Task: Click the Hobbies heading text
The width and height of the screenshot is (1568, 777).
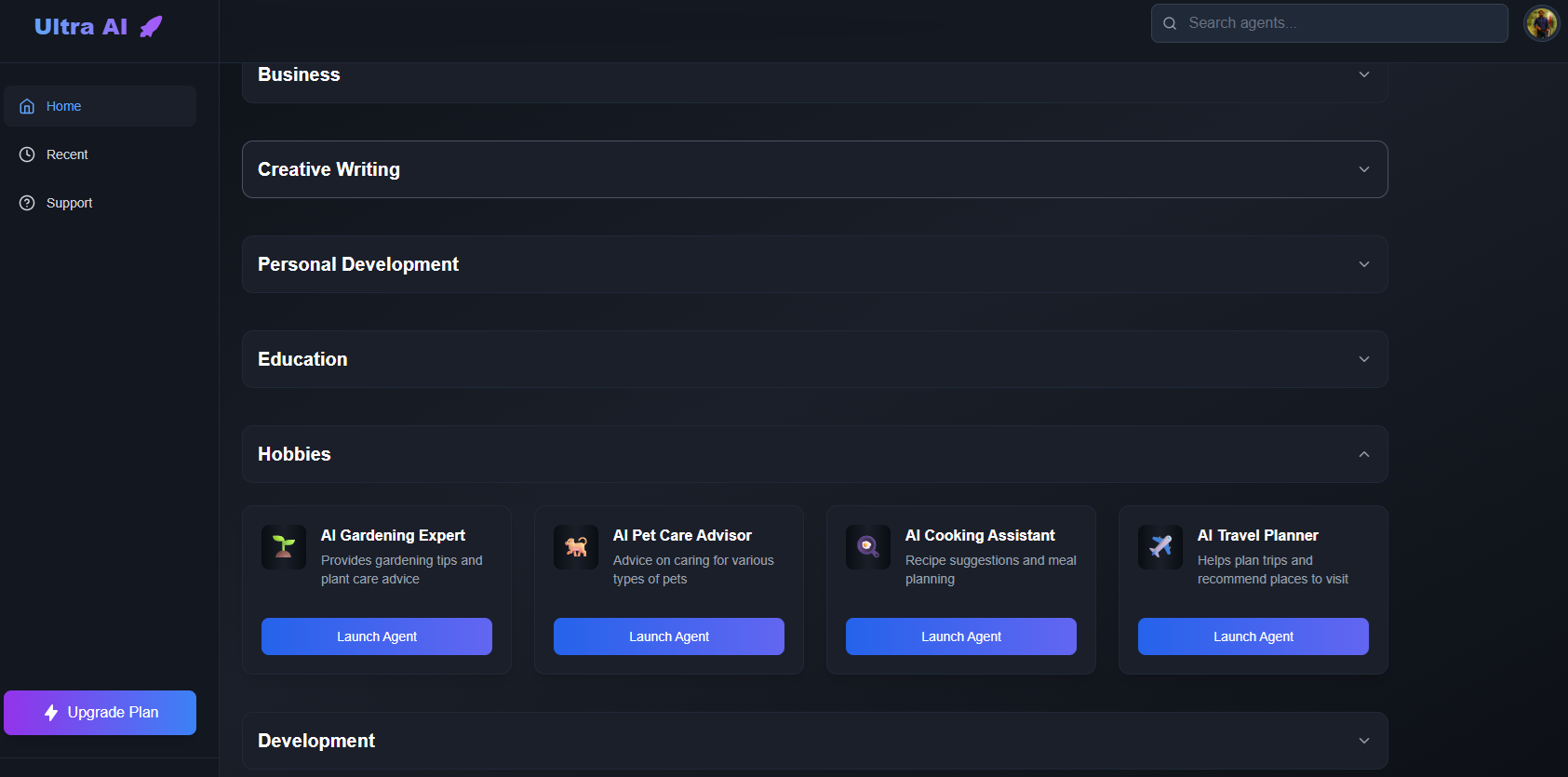Action: [294, 454]
